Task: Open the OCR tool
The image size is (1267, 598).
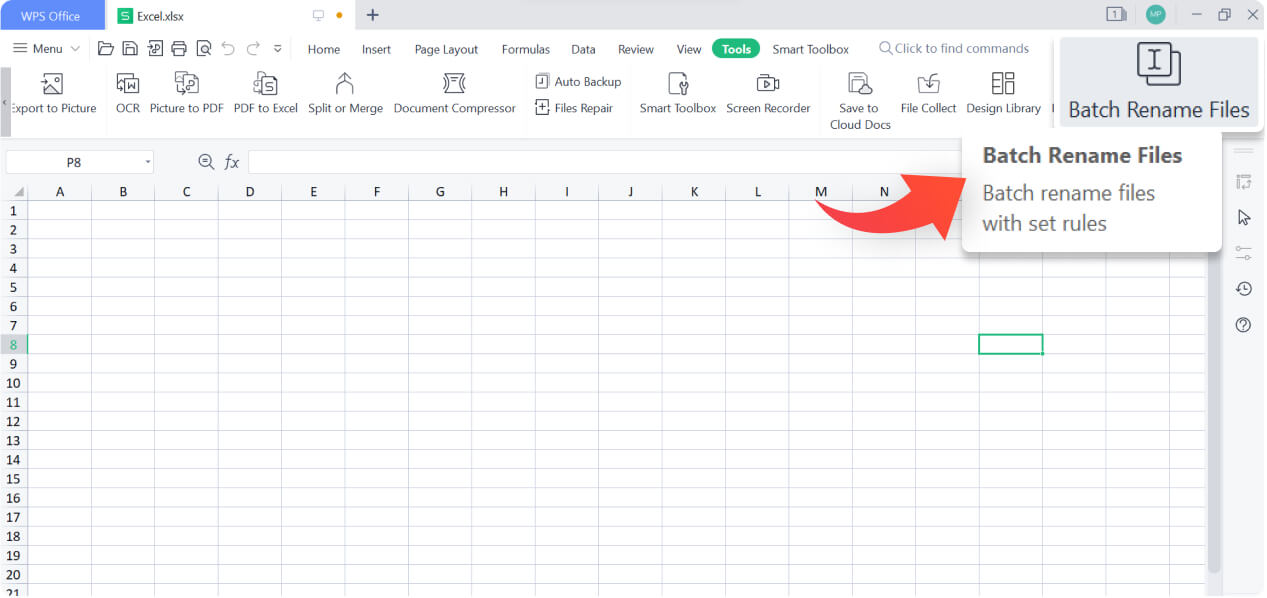Action: pyautogui.click(x=127, y=95)
